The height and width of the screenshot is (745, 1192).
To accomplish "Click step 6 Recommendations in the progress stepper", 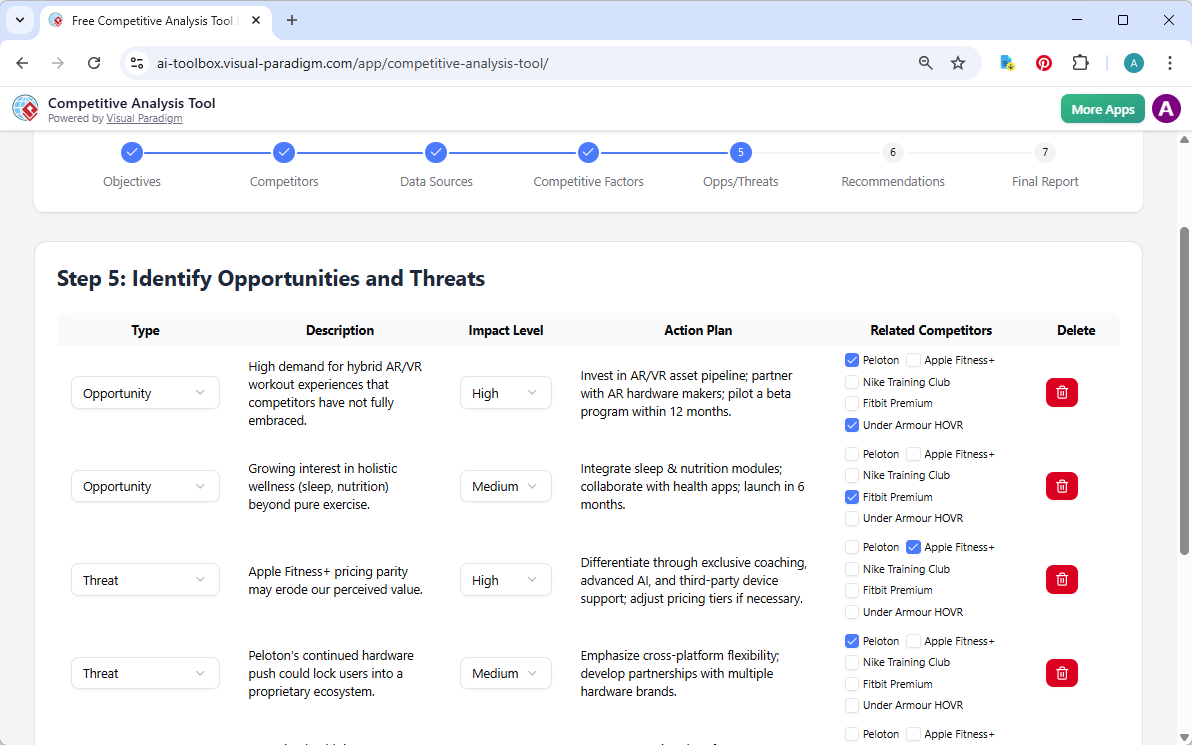I will coord(892,152).
